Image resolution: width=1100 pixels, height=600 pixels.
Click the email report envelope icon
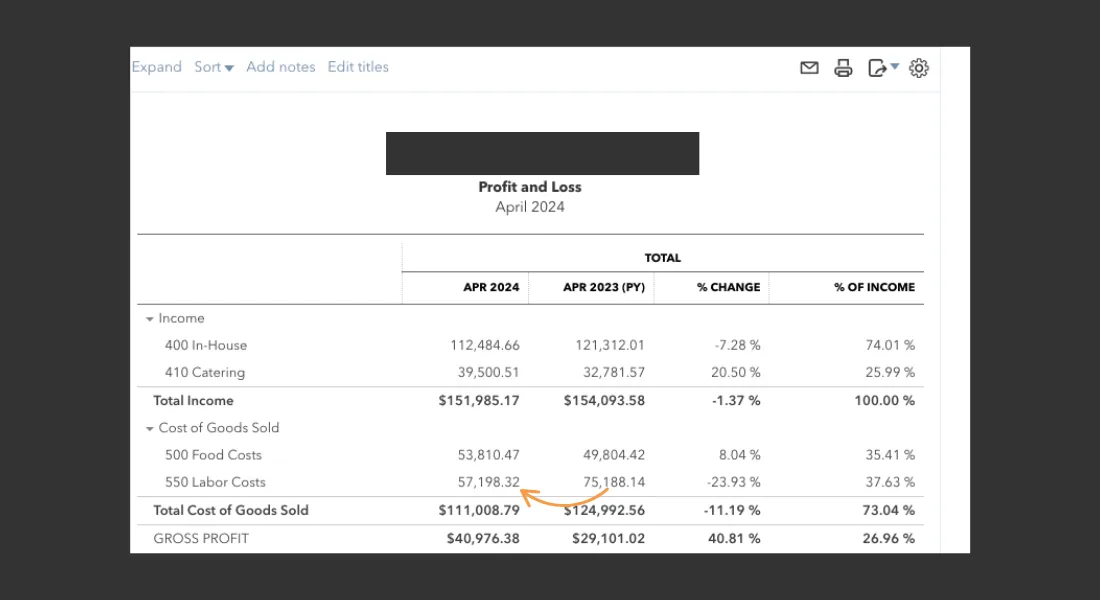(809, 67)
